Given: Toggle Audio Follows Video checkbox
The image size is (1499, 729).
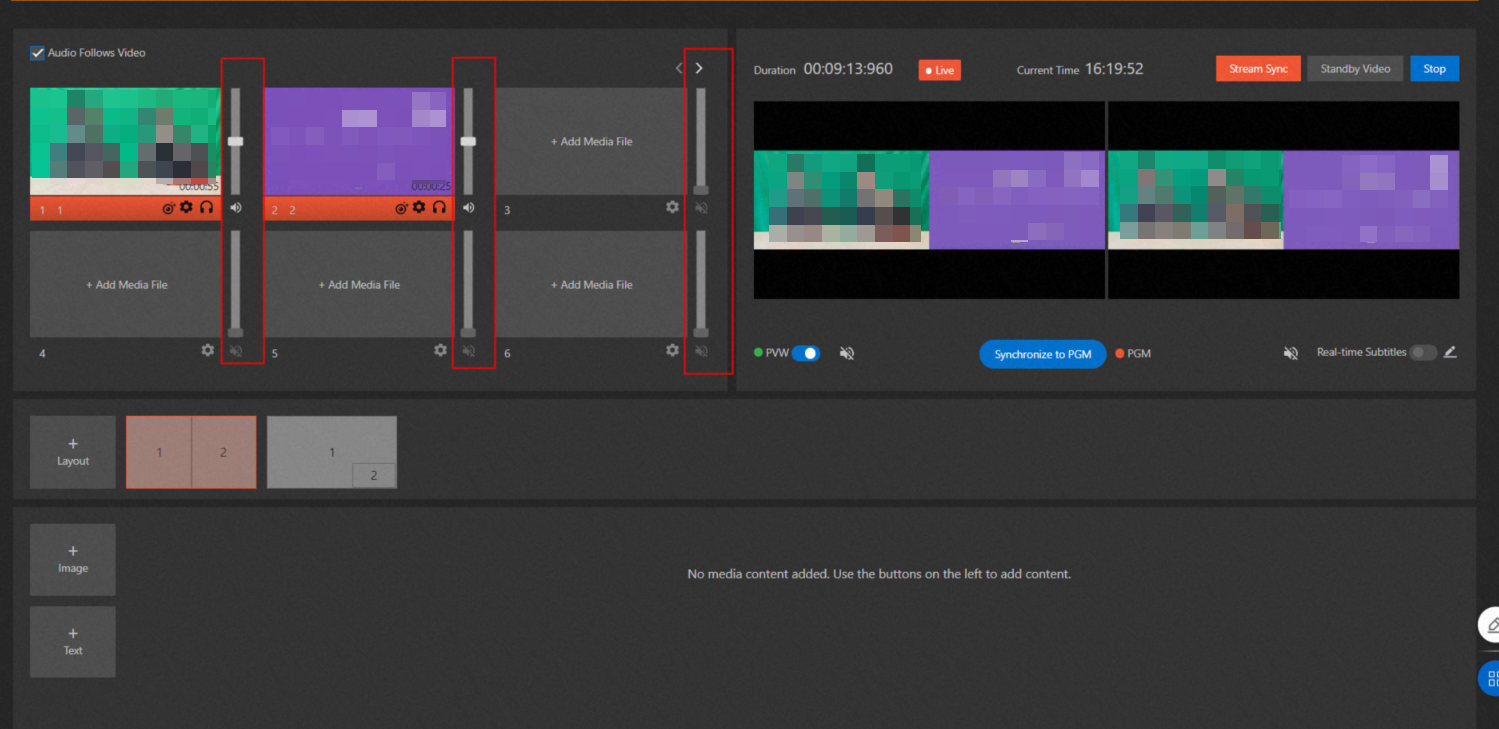Looking at the screenshot, I should coord(38,53).
